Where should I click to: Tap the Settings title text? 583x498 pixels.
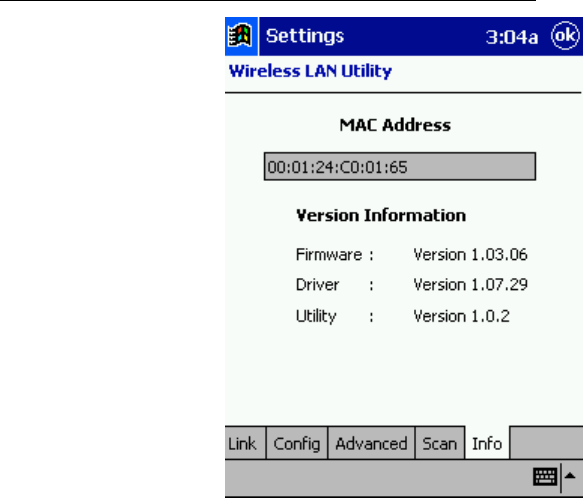(305, 36)
